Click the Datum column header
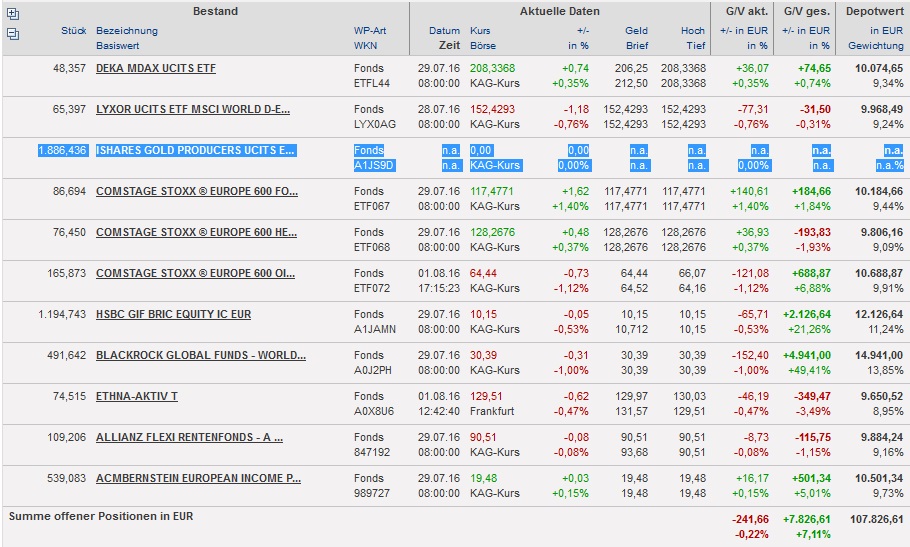Screen dimensions: 910x547 pyautogui.click(x=445, y=31)
